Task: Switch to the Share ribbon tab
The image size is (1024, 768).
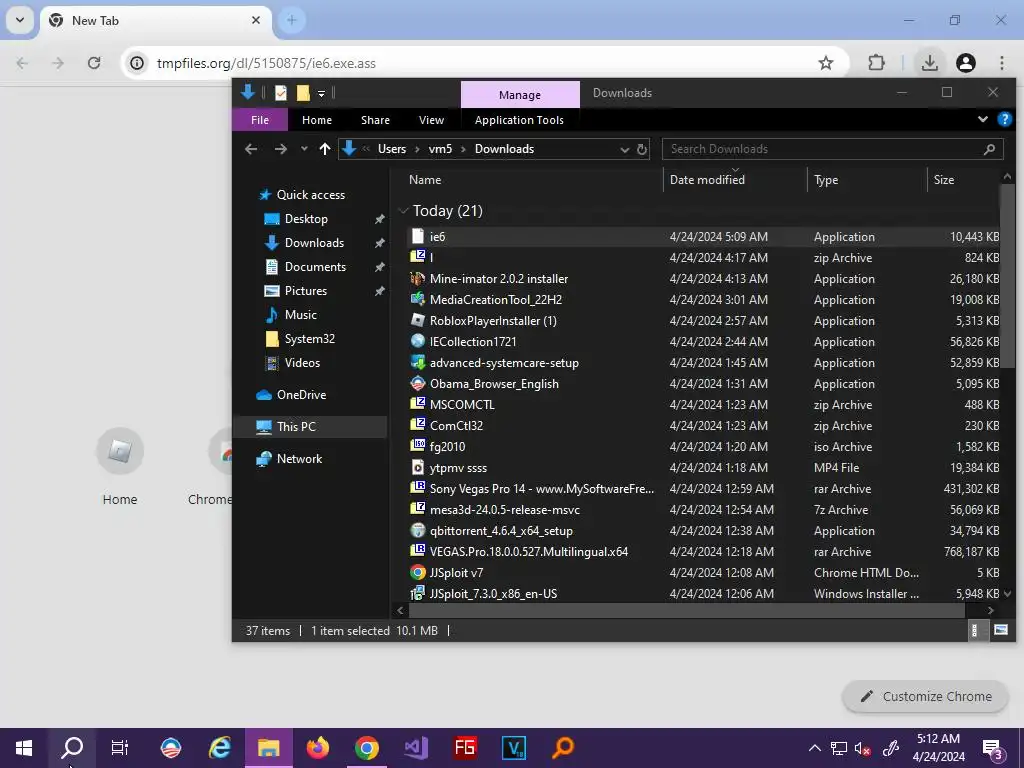Action: click(x=376, y=120)
